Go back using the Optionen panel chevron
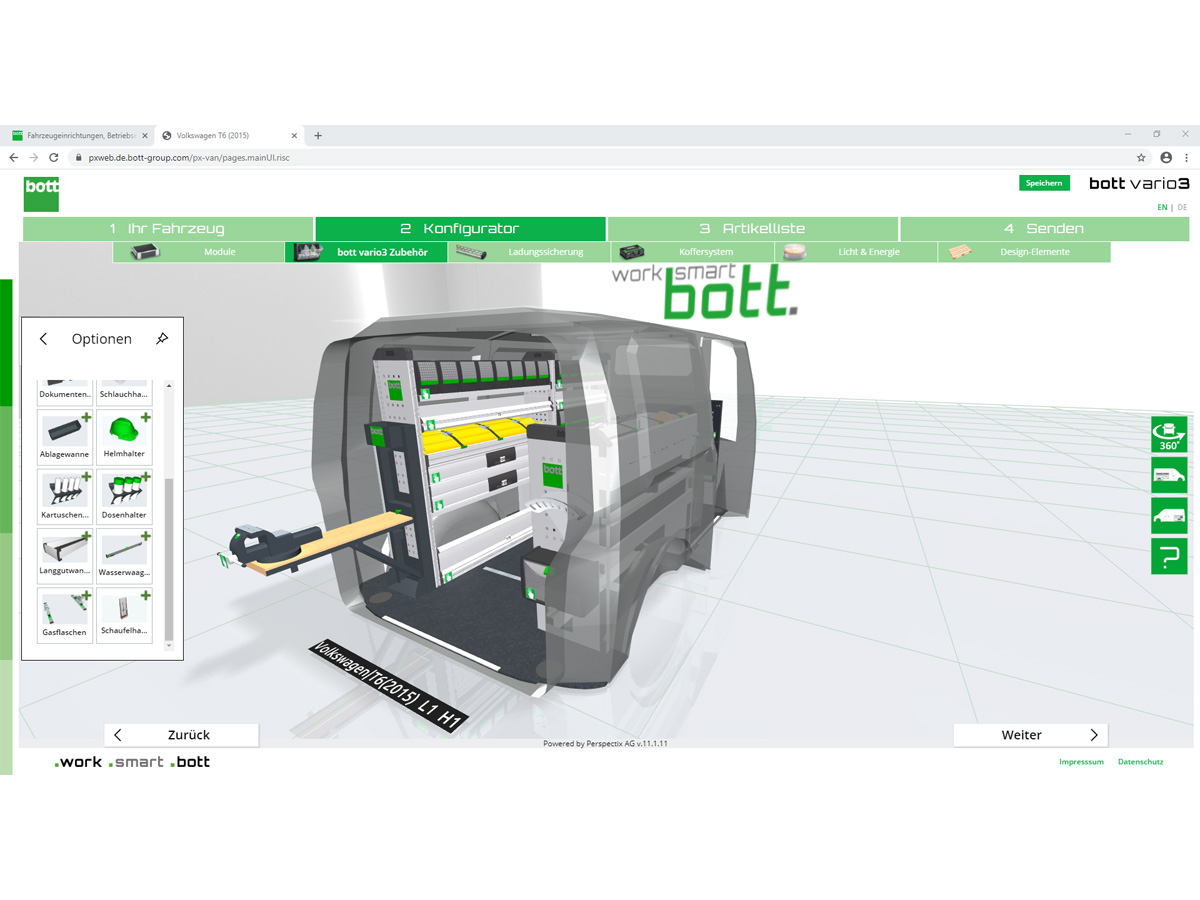 (x=44, y=339)
